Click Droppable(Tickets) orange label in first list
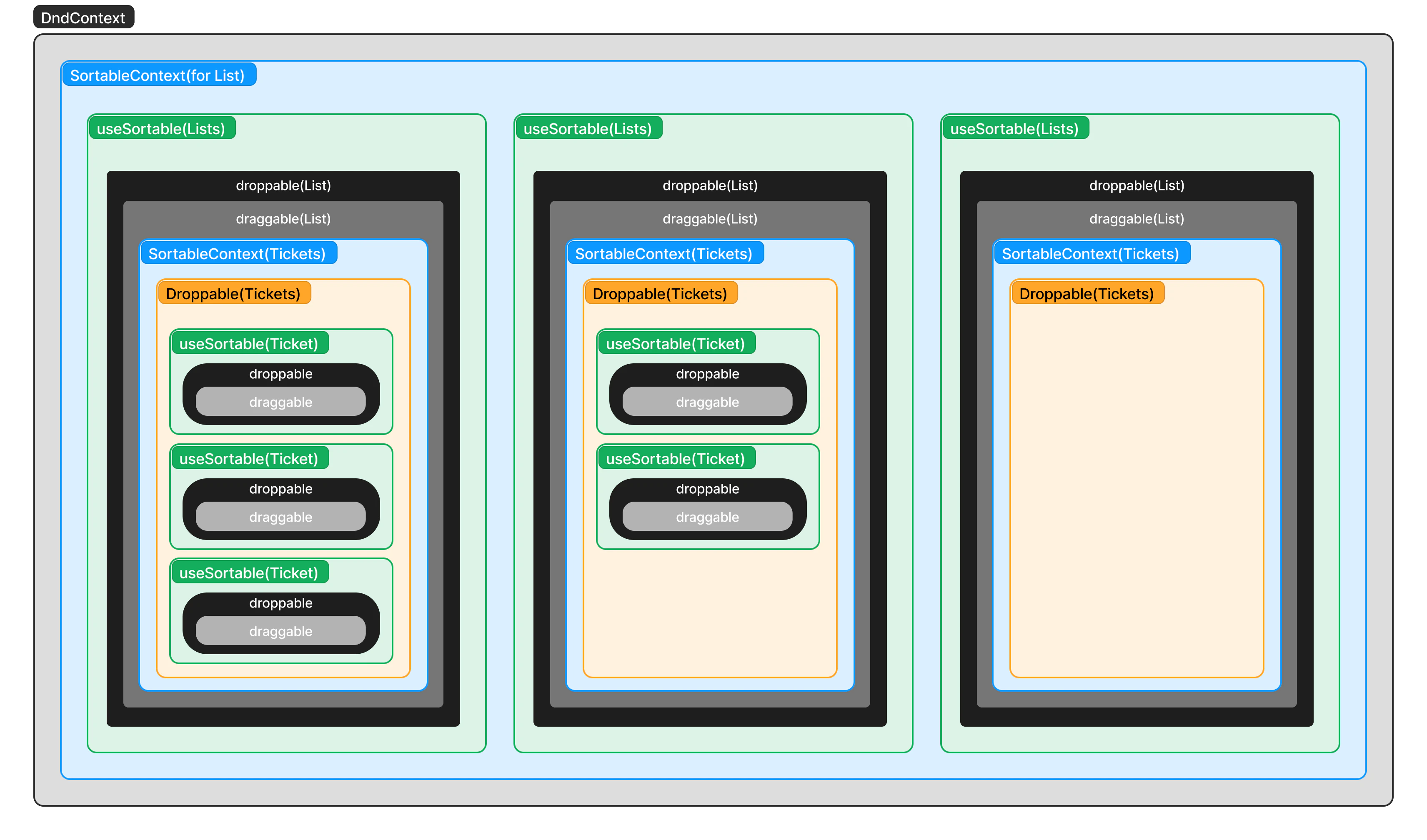The height and width of the screenshot is (840, 1427). click(x=233, y=294)
